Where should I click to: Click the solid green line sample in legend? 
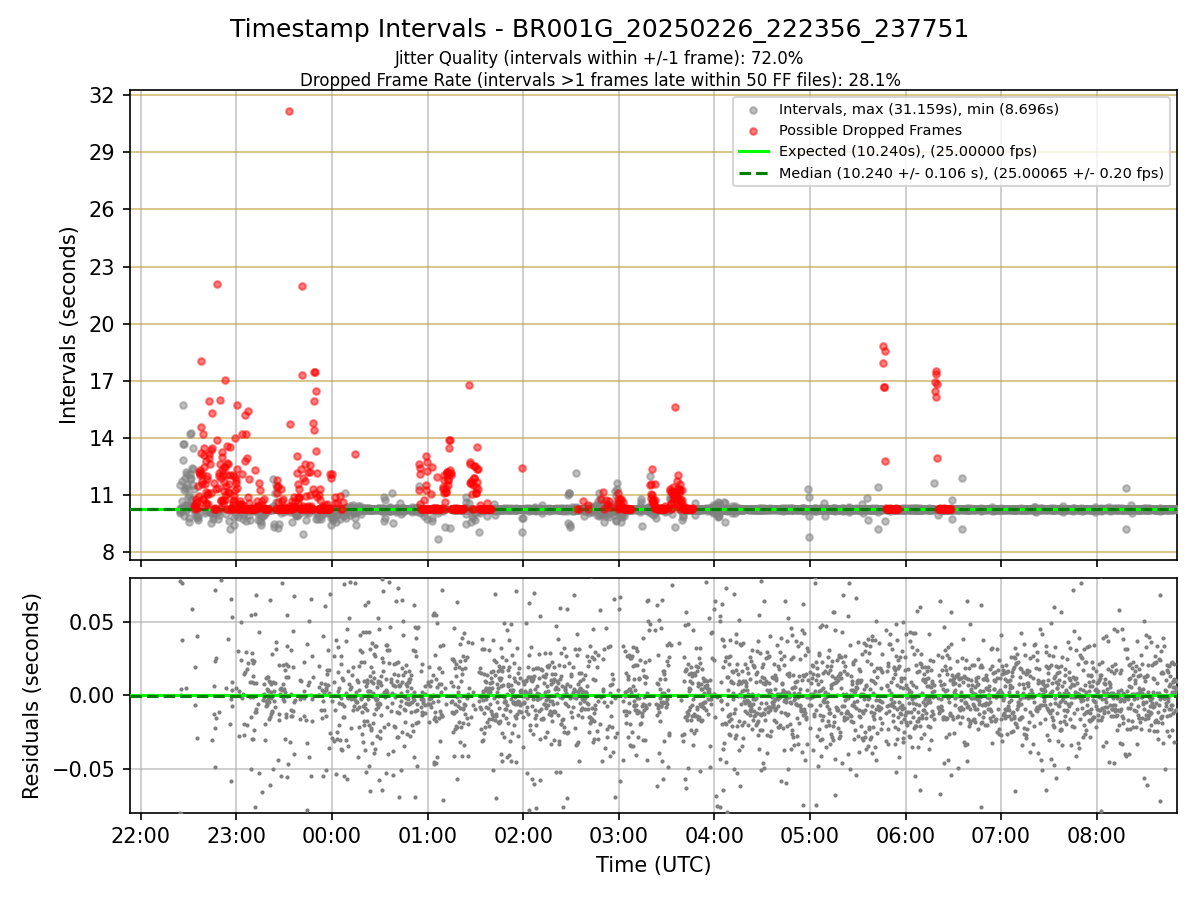tap(752, 152)
